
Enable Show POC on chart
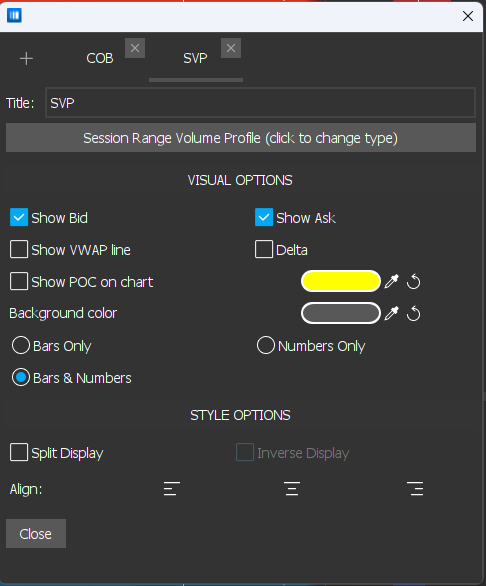pyautogui.click(x=19, y=281)
